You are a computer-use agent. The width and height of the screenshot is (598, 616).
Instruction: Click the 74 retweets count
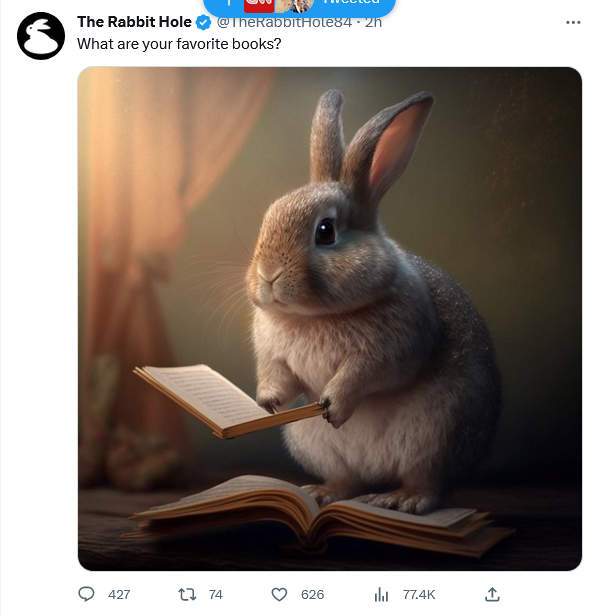click(x=215, y=594)
